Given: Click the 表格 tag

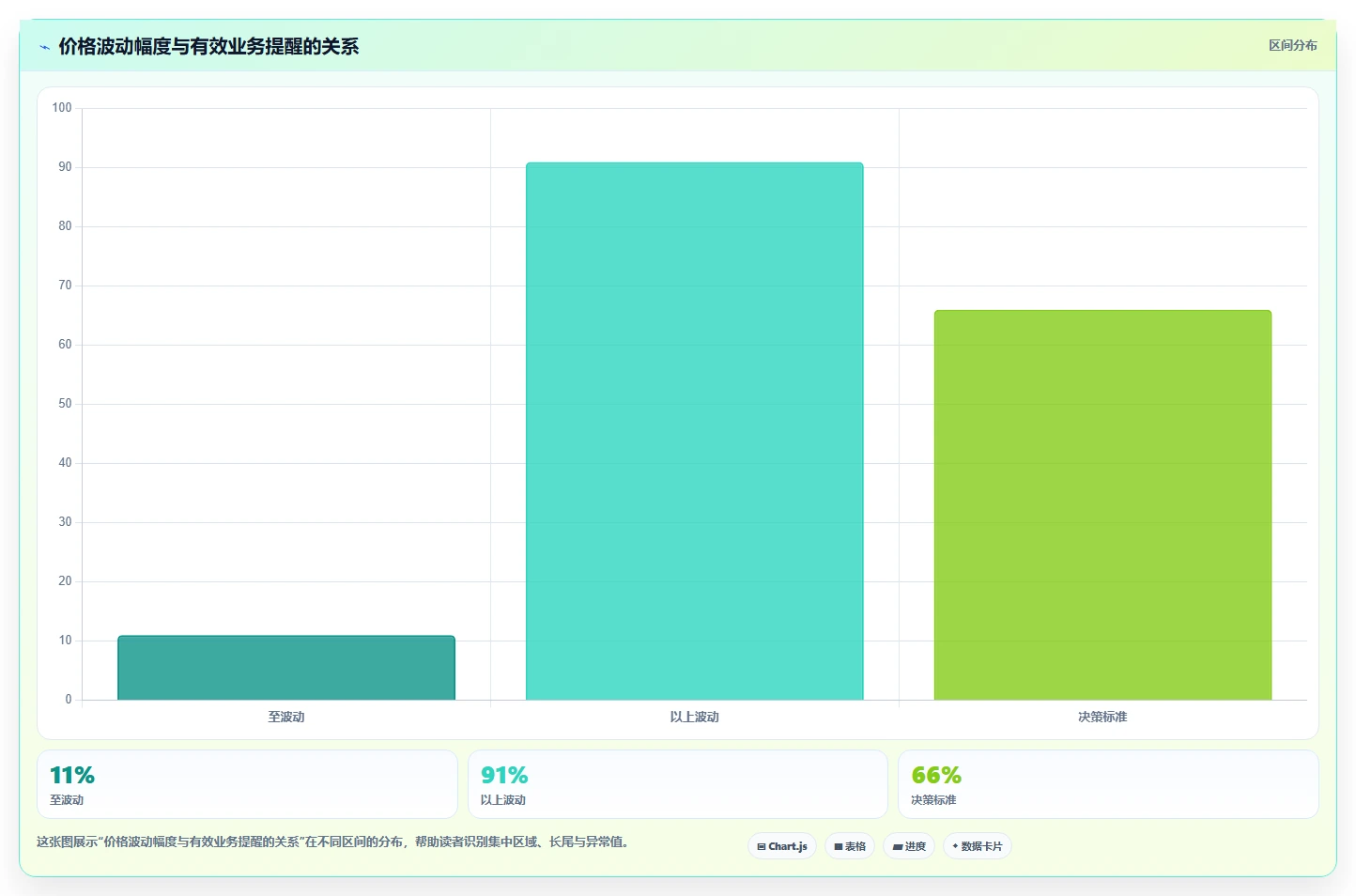Looking at the screenshot, I should [850, 846].
